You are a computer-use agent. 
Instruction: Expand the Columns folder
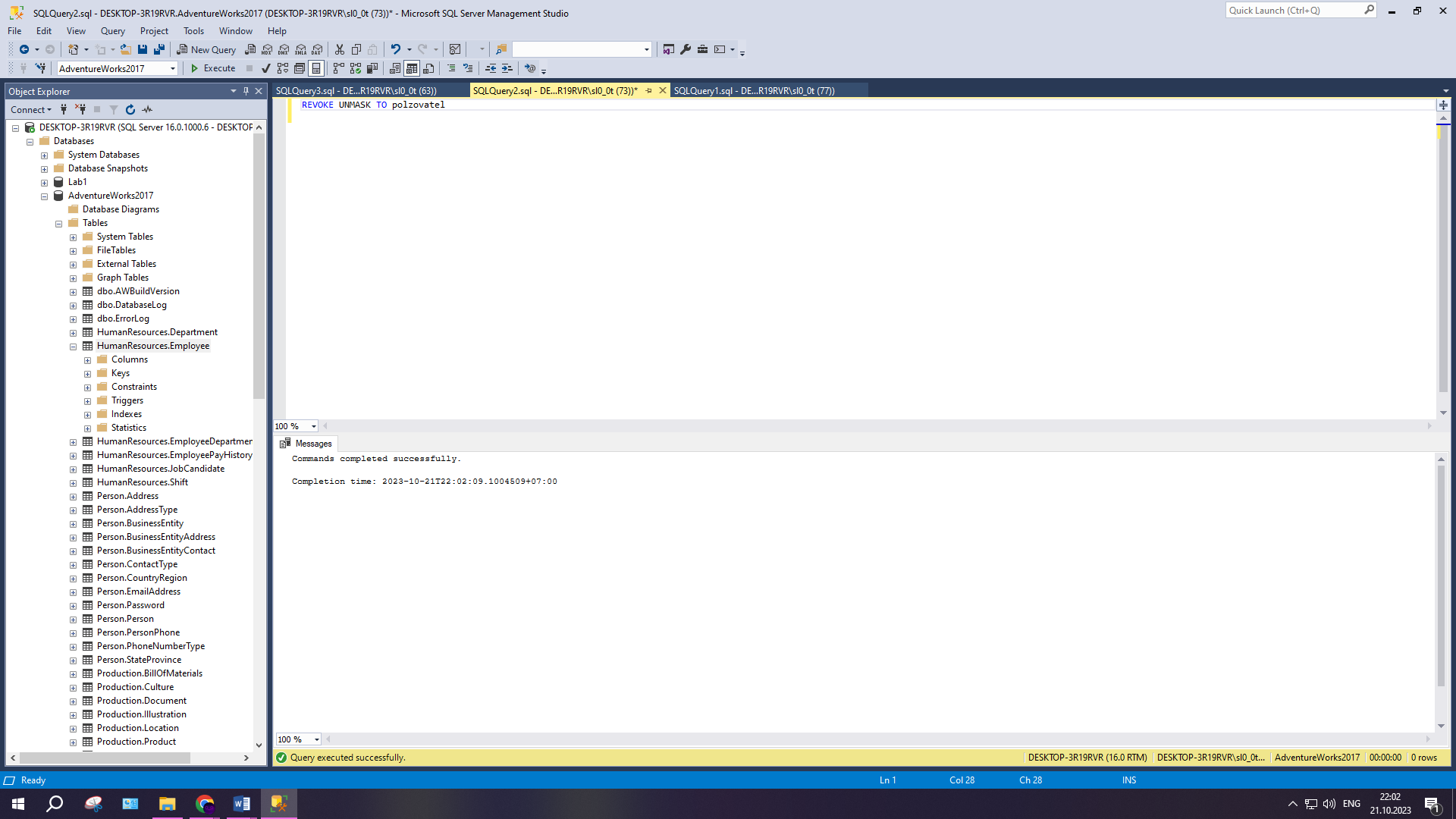(x=88, y=360)
